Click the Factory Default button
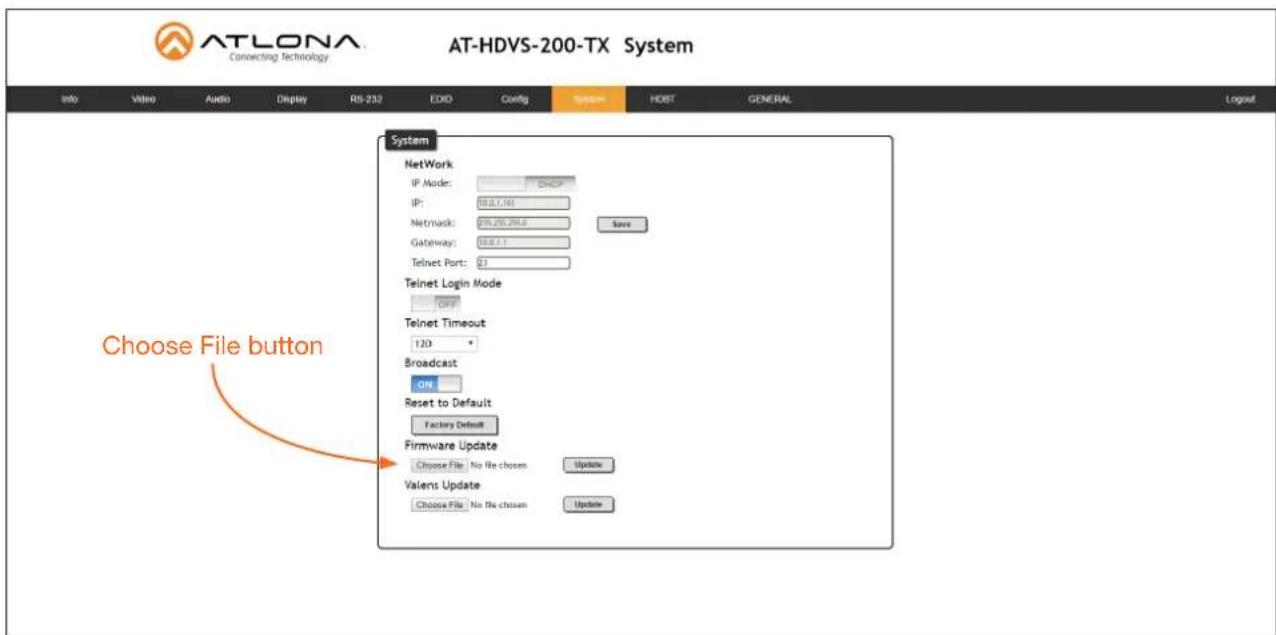The image size is (1276, 635). 454,425
